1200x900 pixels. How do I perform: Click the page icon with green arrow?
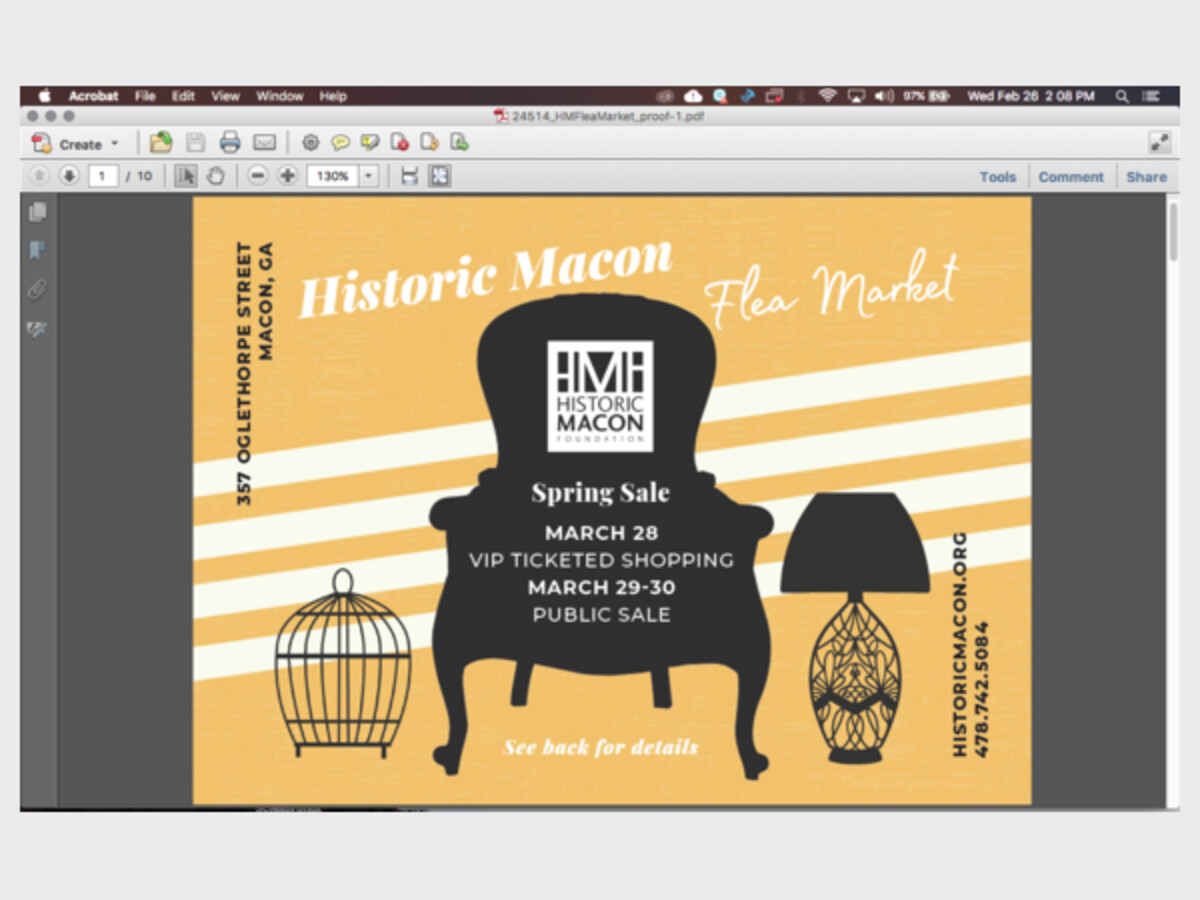tap(460, 143)
